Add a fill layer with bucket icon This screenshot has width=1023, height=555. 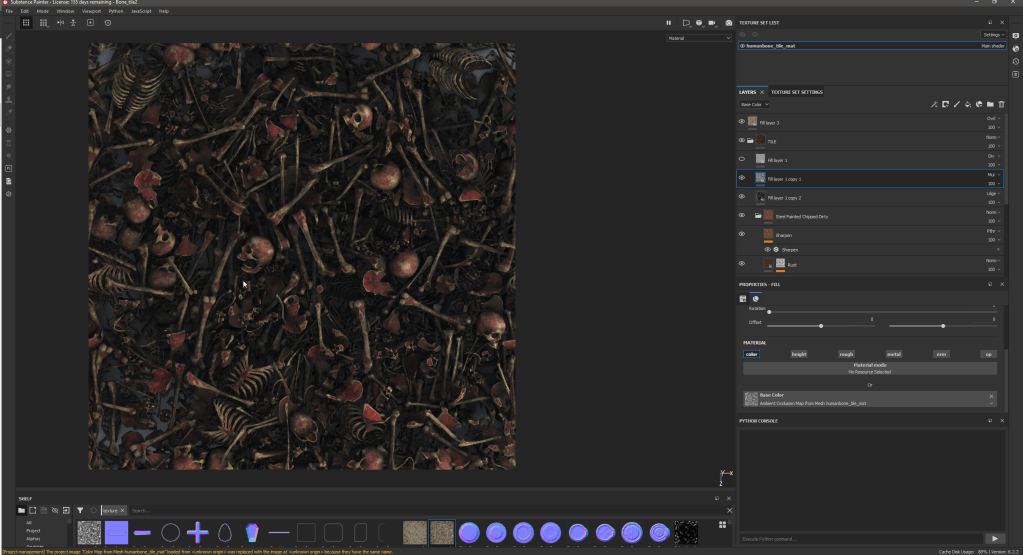coord(968,104)
